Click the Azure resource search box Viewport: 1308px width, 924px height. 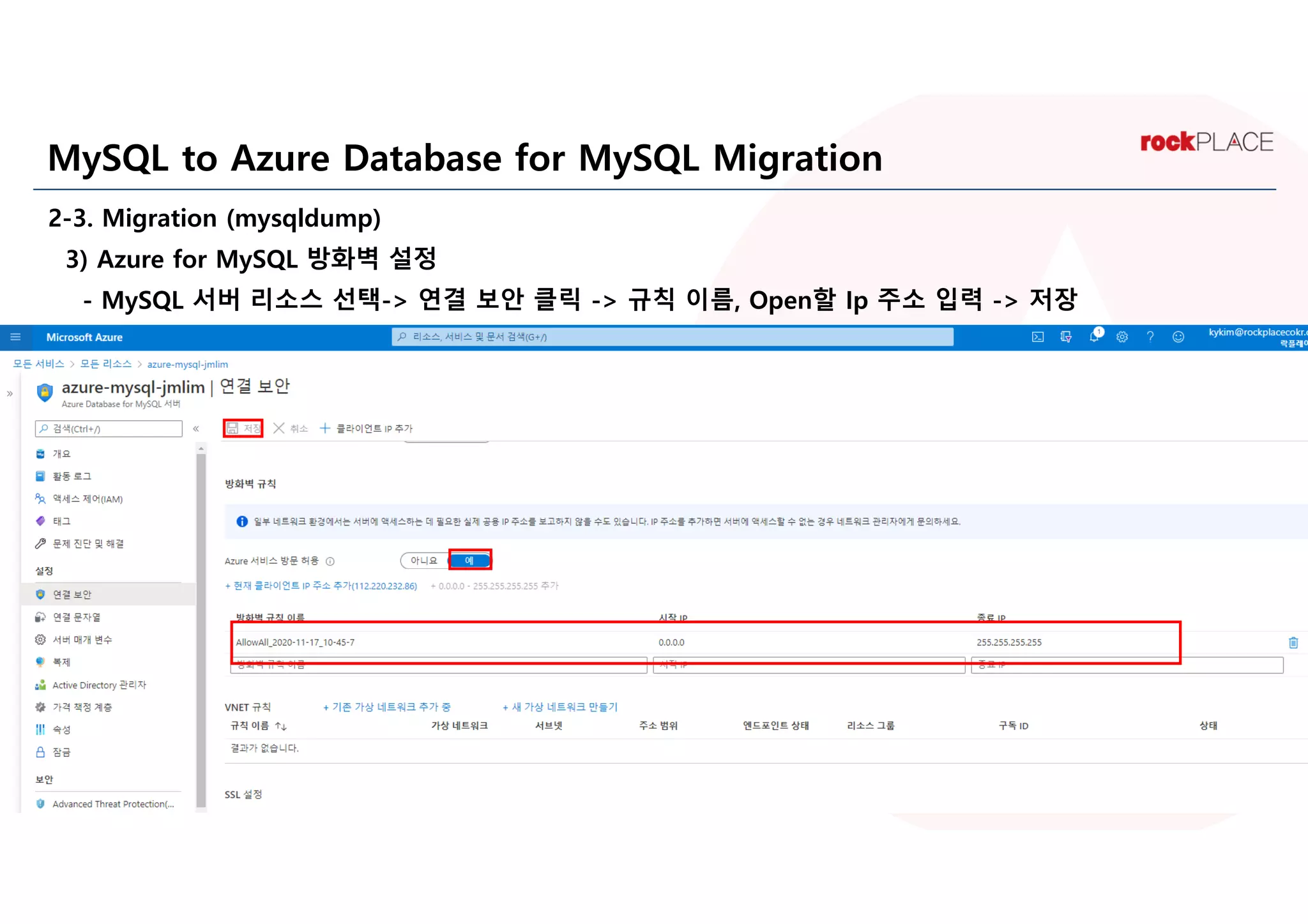(673, 337)
